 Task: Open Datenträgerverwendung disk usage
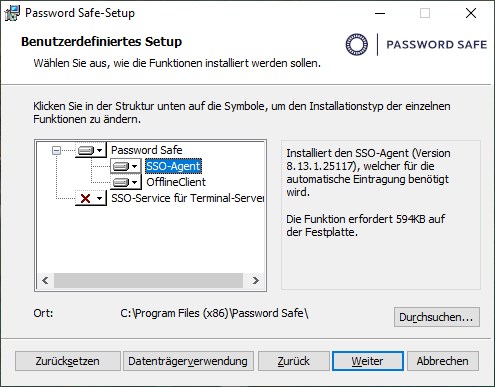pyautogui.click(x=188, y=361)
